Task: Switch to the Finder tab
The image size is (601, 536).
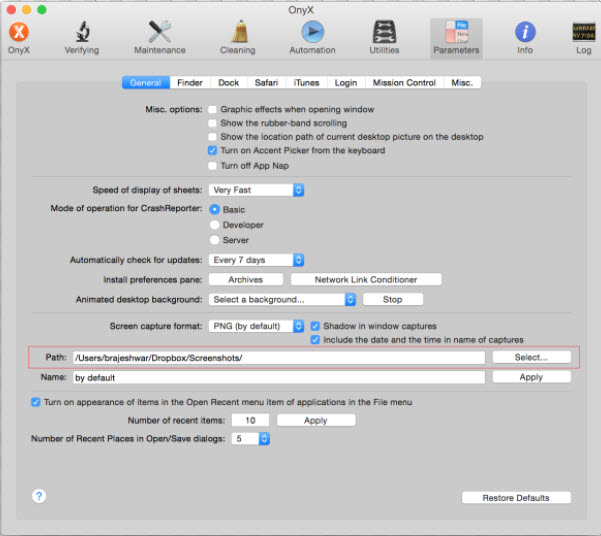Action: click(x=190, y=82)
